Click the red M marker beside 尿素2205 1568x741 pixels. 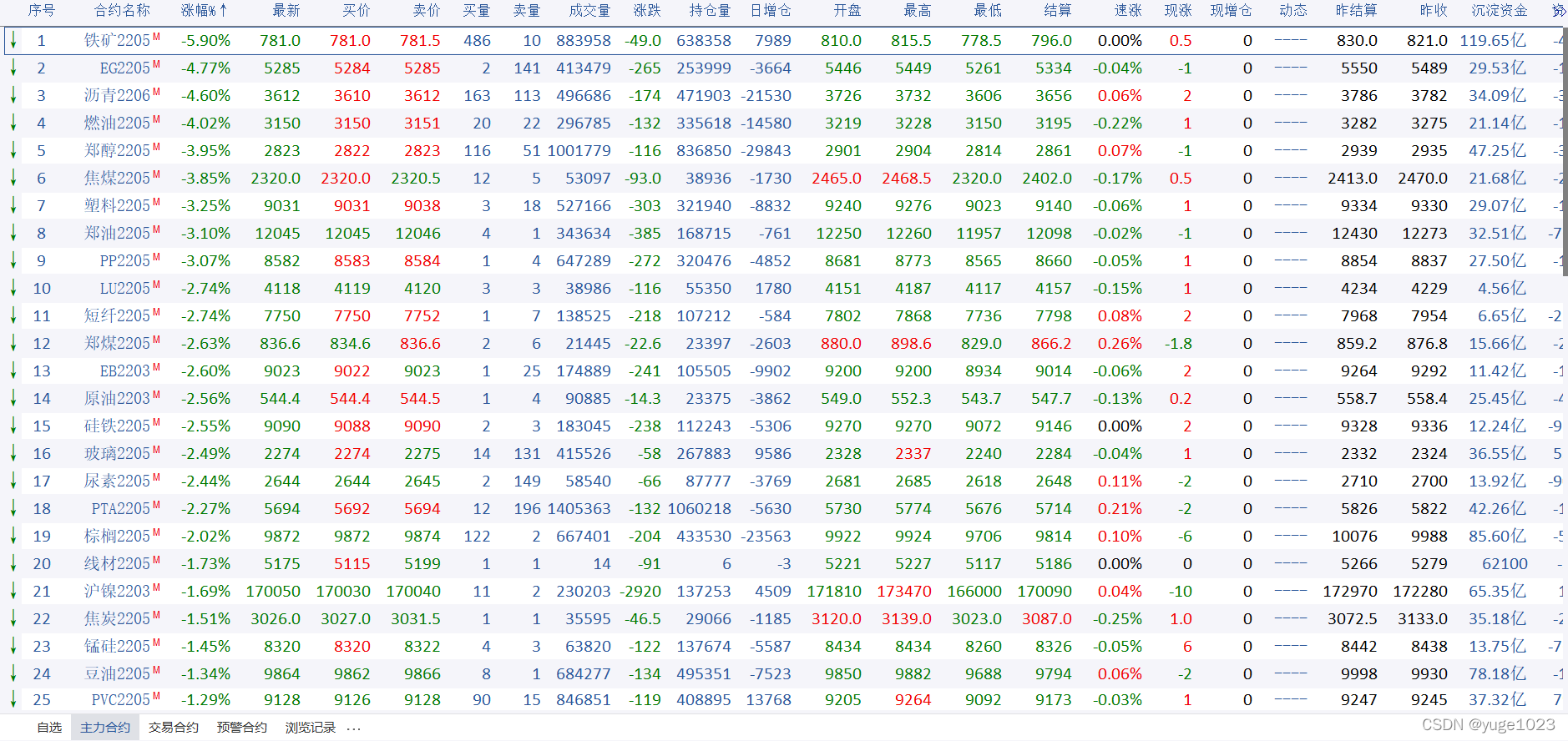point(157,476)
